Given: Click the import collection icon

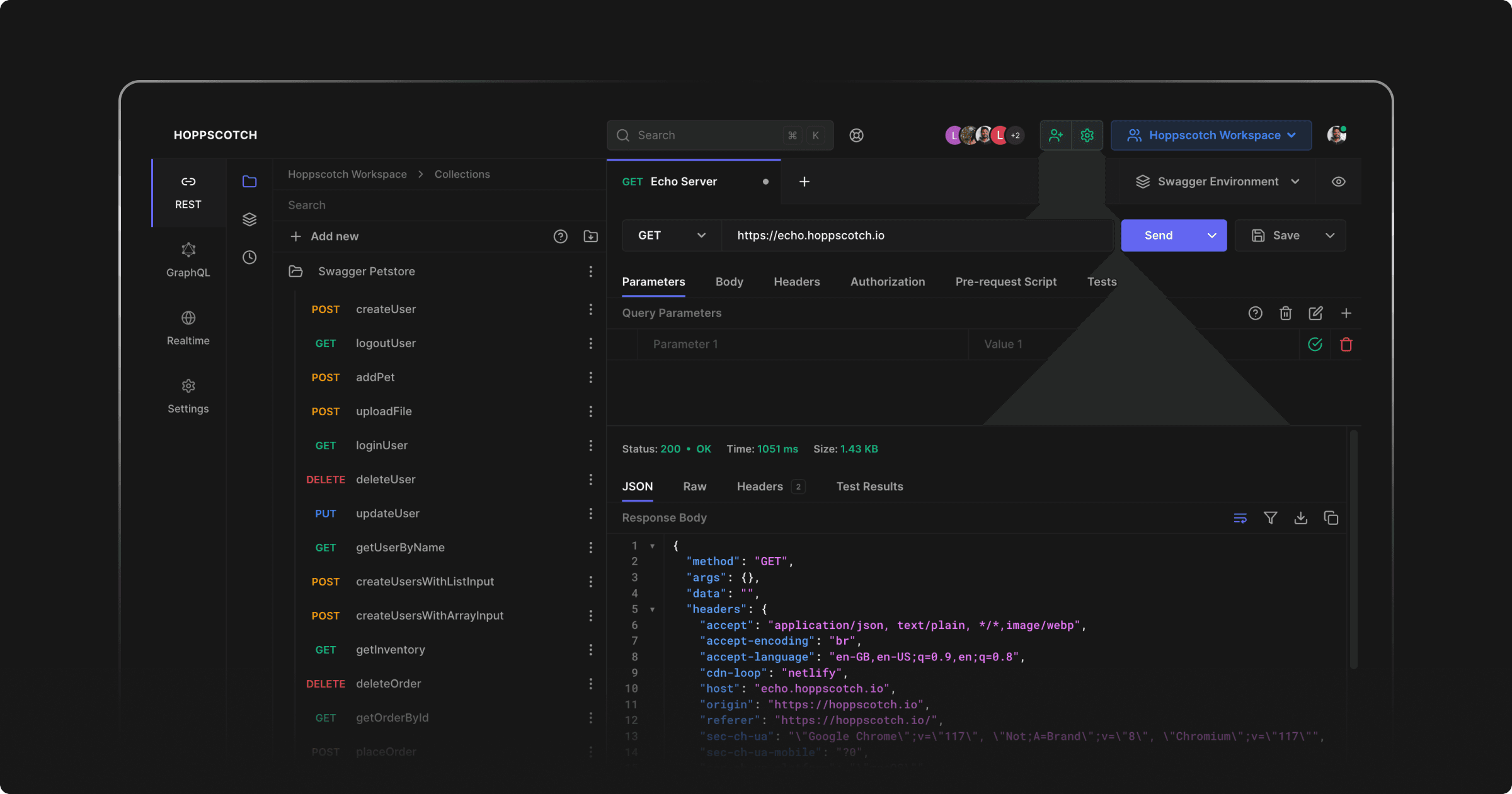Looking at the screenshot, I should [x=590, y=236].
